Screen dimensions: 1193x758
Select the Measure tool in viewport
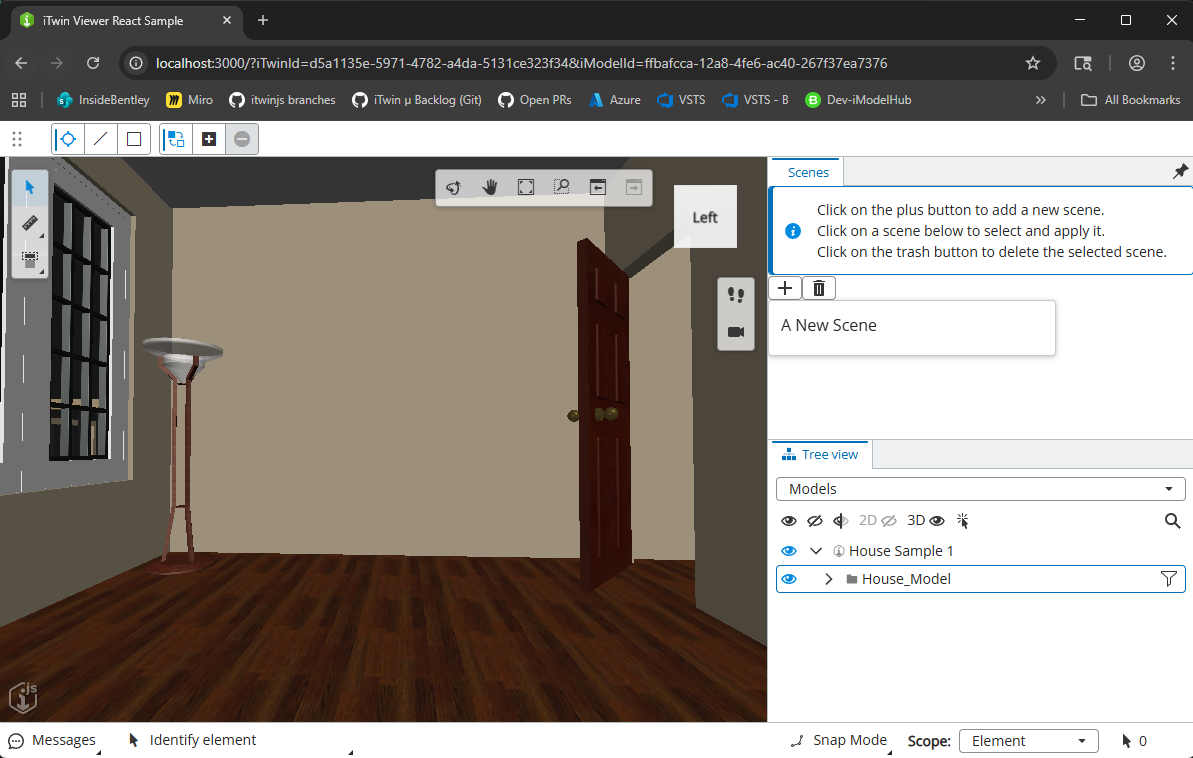[29, 222]
